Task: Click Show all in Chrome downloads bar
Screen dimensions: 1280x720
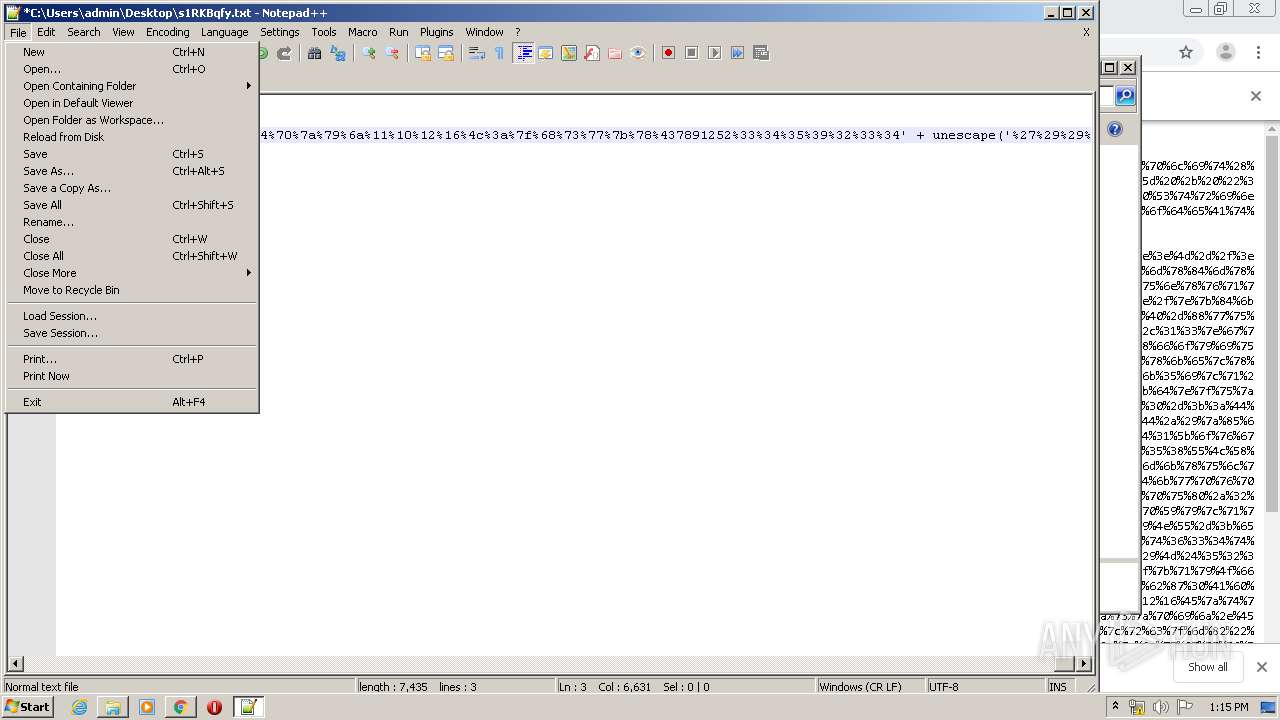Action: pyautogui.click(x=1207, y=667)
